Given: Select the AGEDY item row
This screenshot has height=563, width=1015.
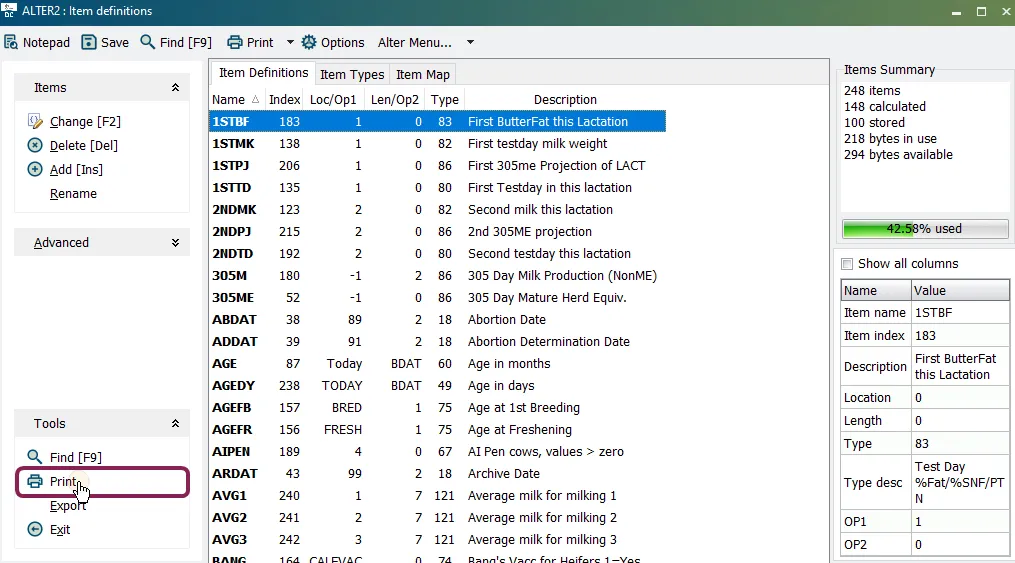Looking at the screenshot, I should point(438,386).
